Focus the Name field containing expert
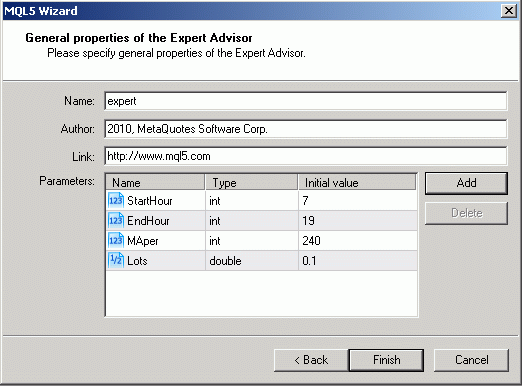 (306, 101)
